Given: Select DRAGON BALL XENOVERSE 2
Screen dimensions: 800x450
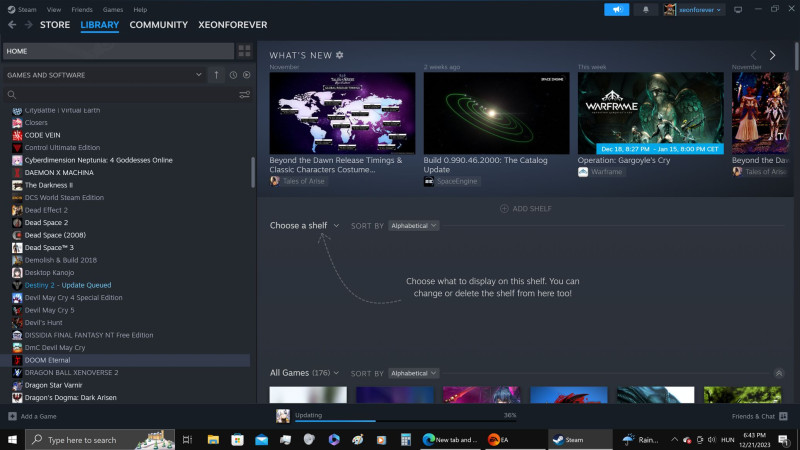Looking at the screenshot, I should [71, 373].
